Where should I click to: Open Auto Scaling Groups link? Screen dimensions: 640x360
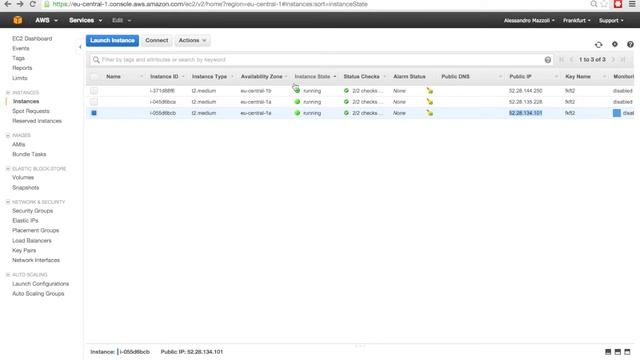38,293
